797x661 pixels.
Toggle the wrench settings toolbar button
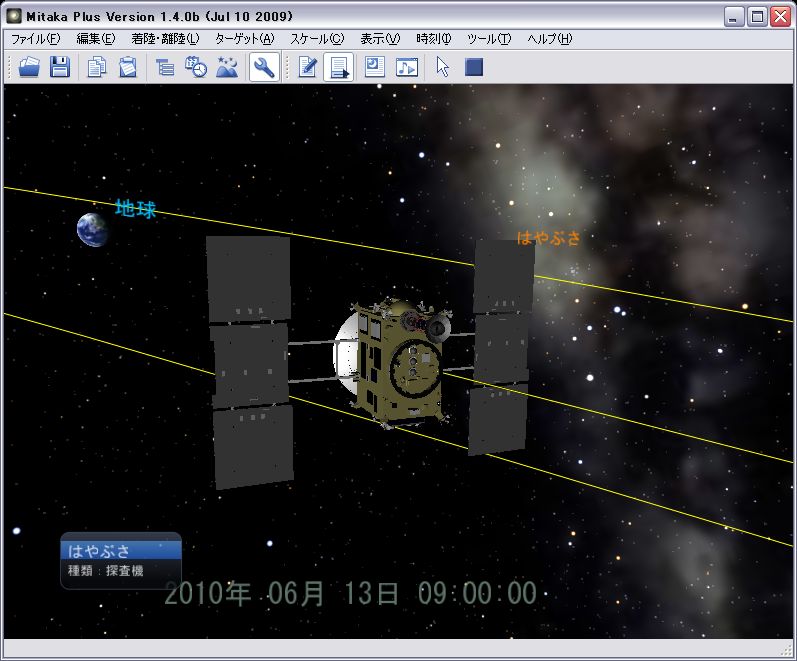(264, 67)
